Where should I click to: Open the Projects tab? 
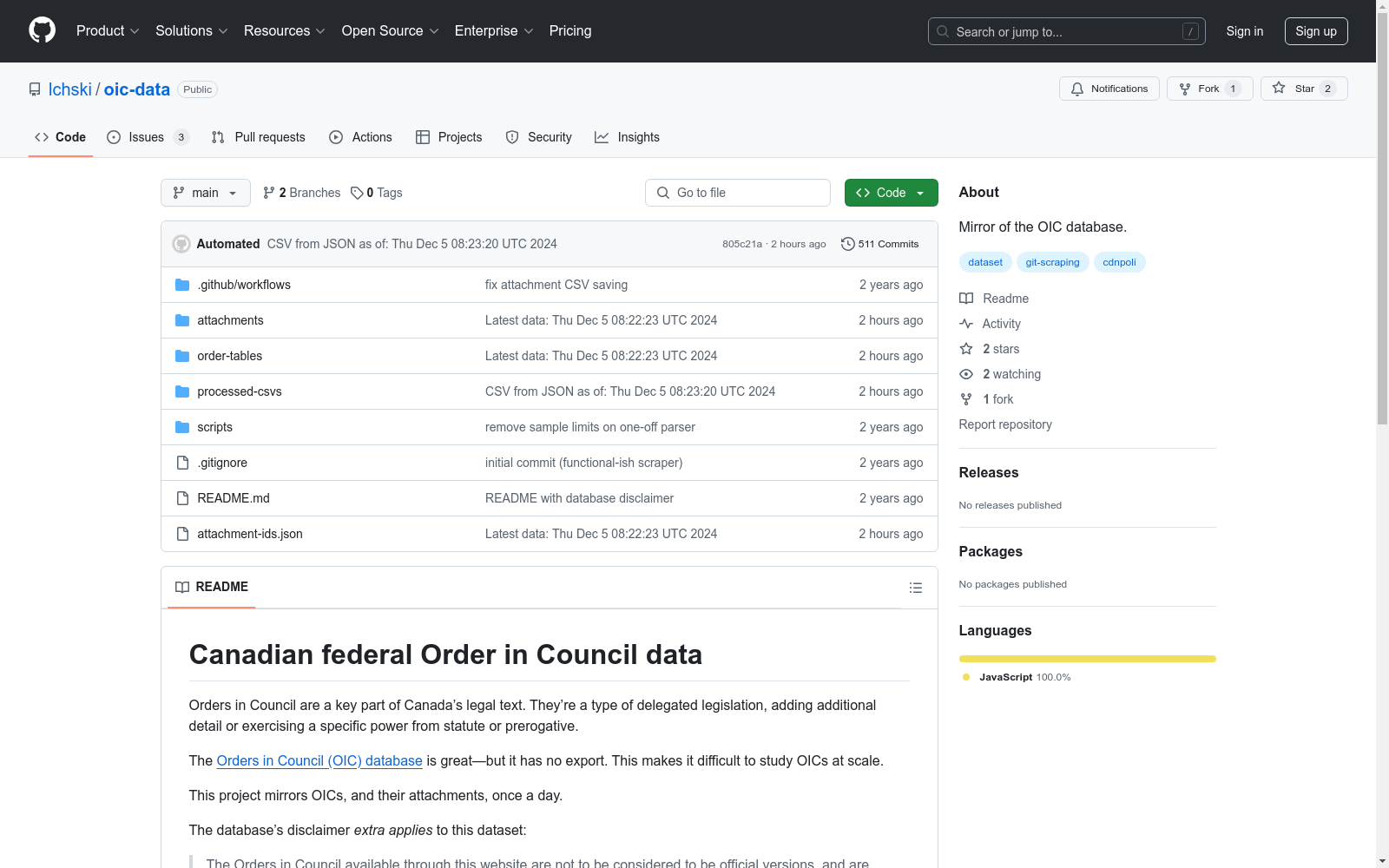coord(449,137)
